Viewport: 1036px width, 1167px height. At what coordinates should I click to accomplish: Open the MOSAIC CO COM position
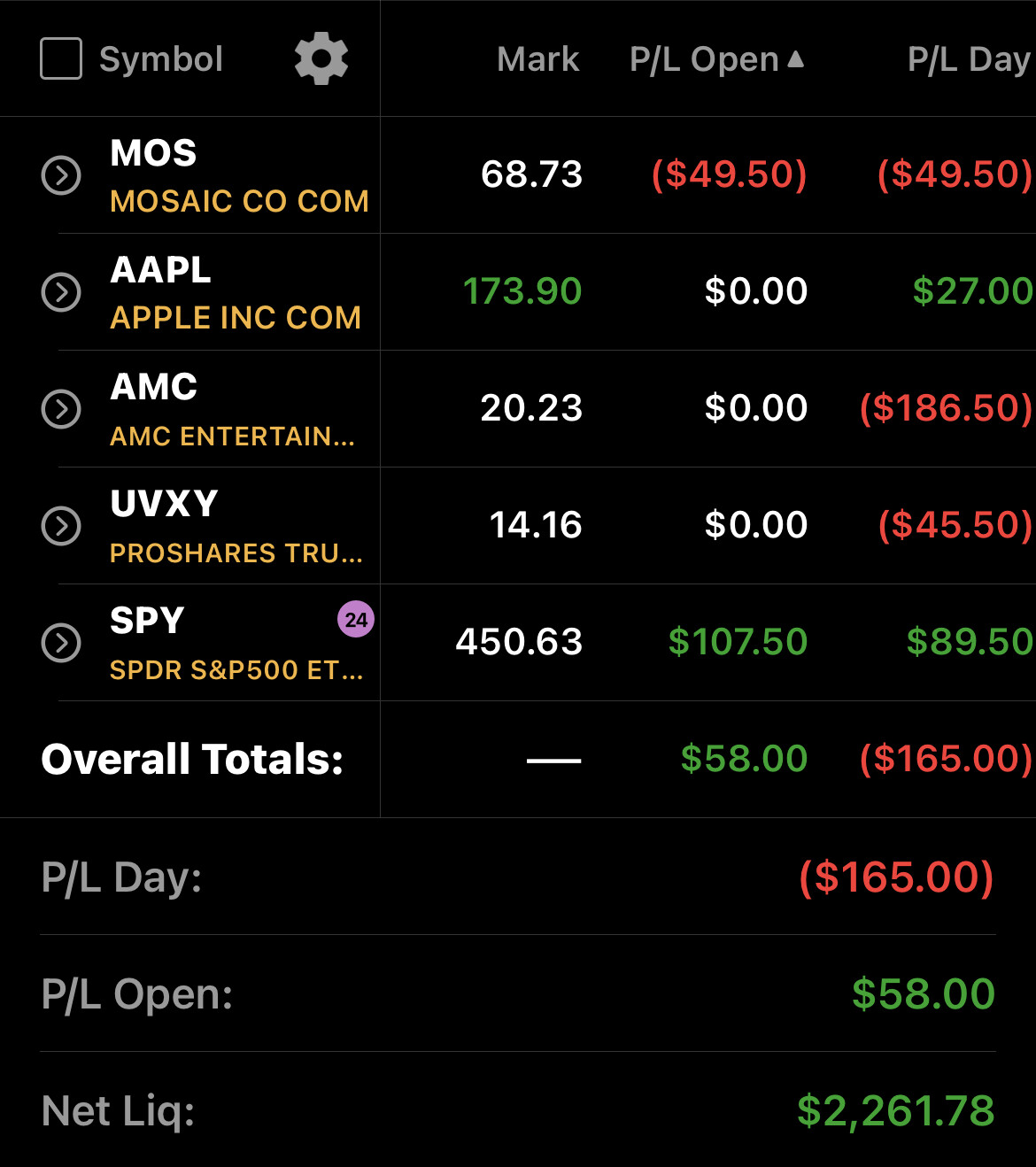pos(239,202)
